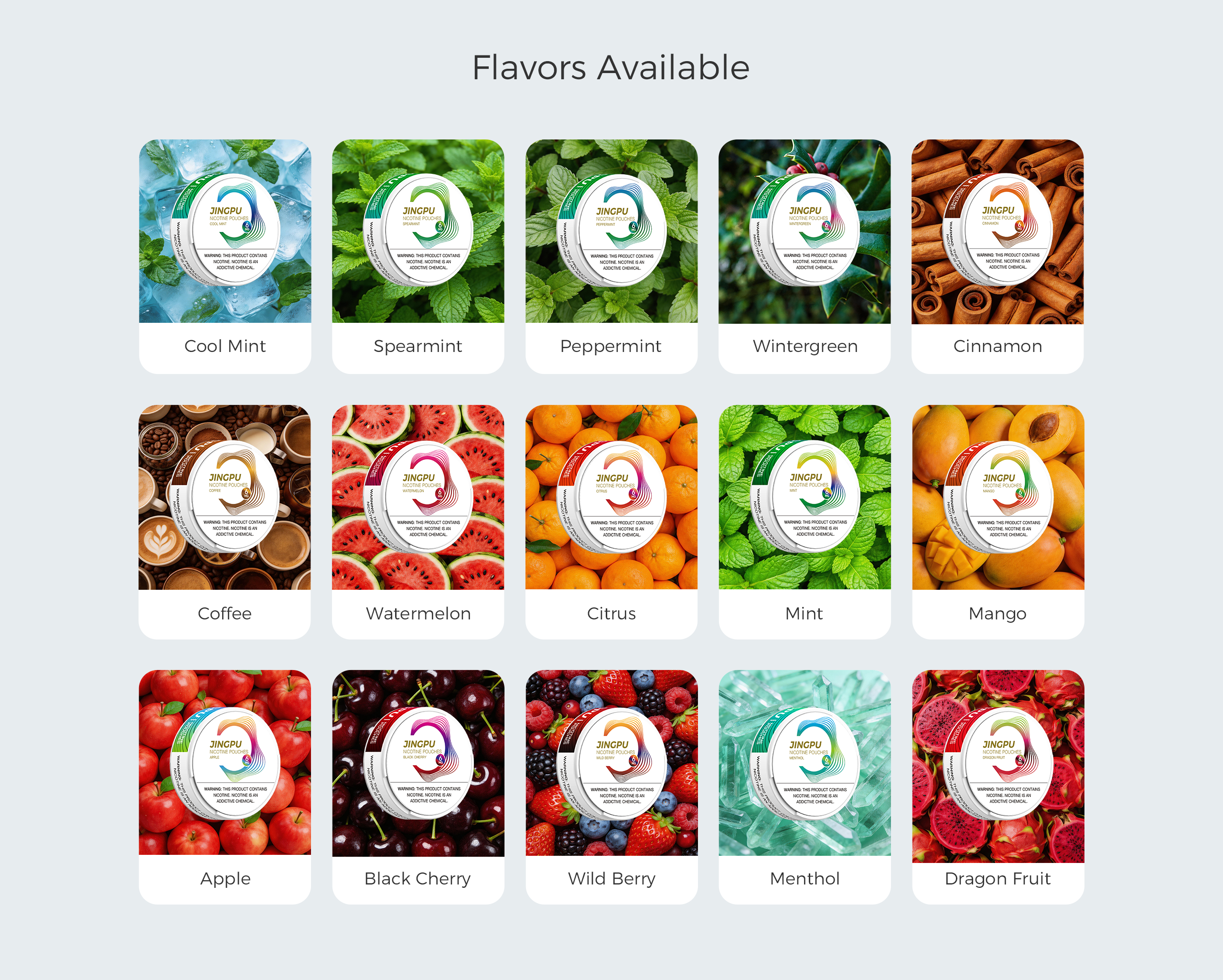The height and width of the screenshot is (980, 1223).
Task: Open the Peppermint flavor card image
Action: (x=611, y=231)
